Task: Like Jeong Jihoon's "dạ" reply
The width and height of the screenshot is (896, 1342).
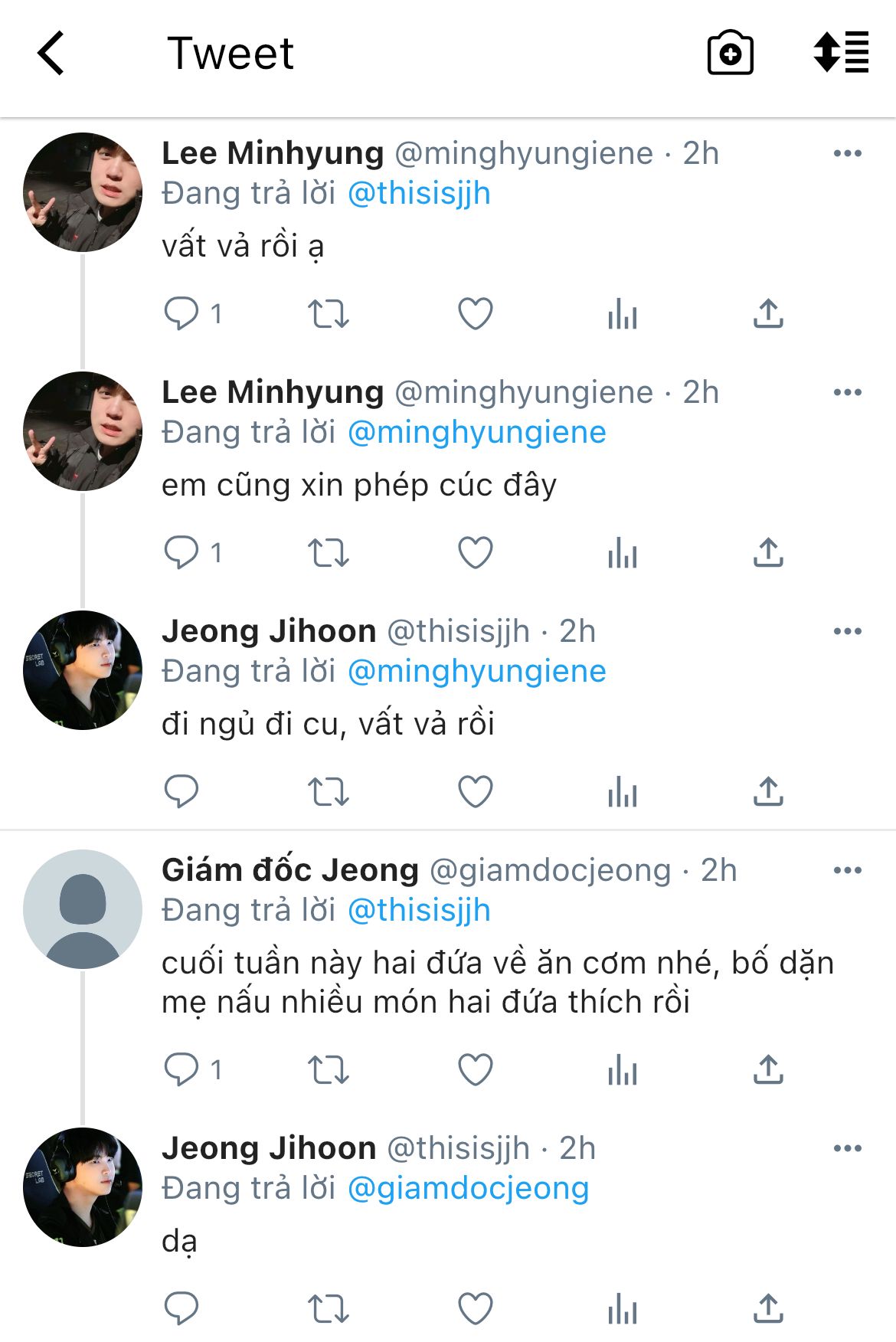Action: tap(476, 1309)
